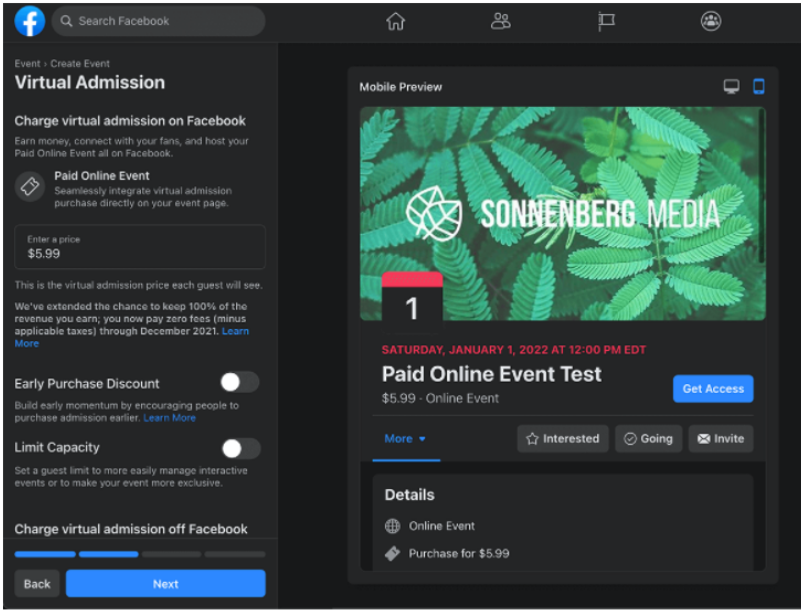Click the star icon on Interested
This screenshot has width=801, height=610.
(532, 439)
